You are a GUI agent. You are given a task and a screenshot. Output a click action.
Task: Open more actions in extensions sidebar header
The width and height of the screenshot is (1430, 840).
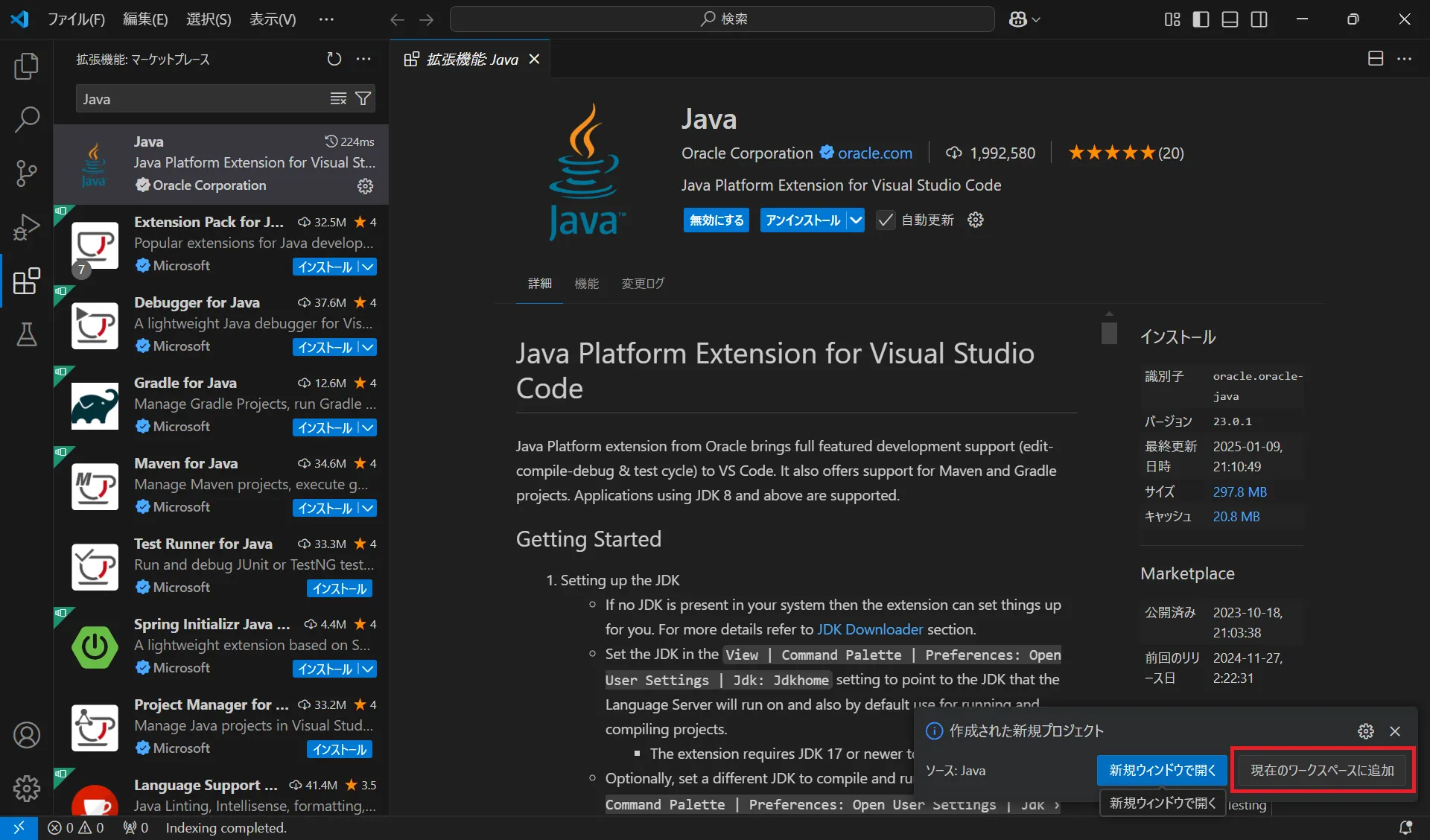[x=363, y=59]
